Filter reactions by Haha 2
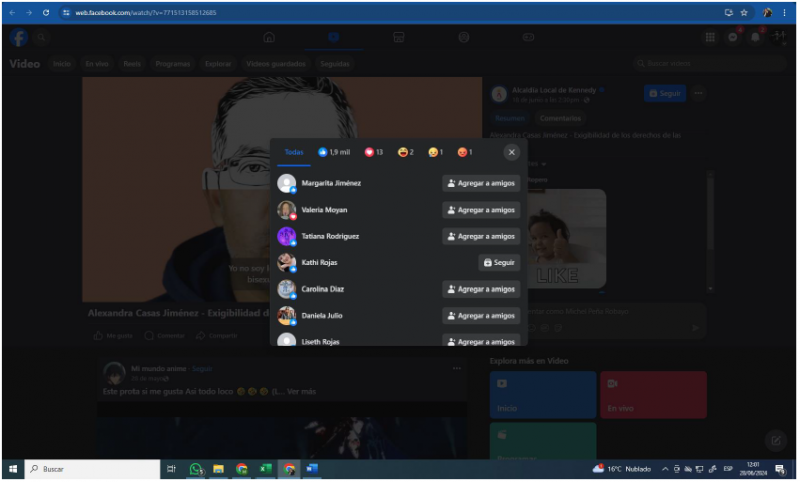800x482 pixels. point(406,153)
